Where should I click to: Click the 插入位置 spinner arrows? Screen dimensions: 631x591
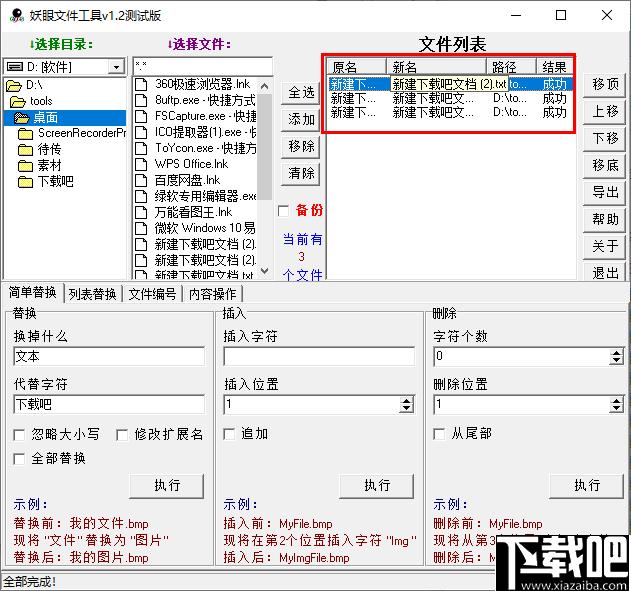pos(406,404)
